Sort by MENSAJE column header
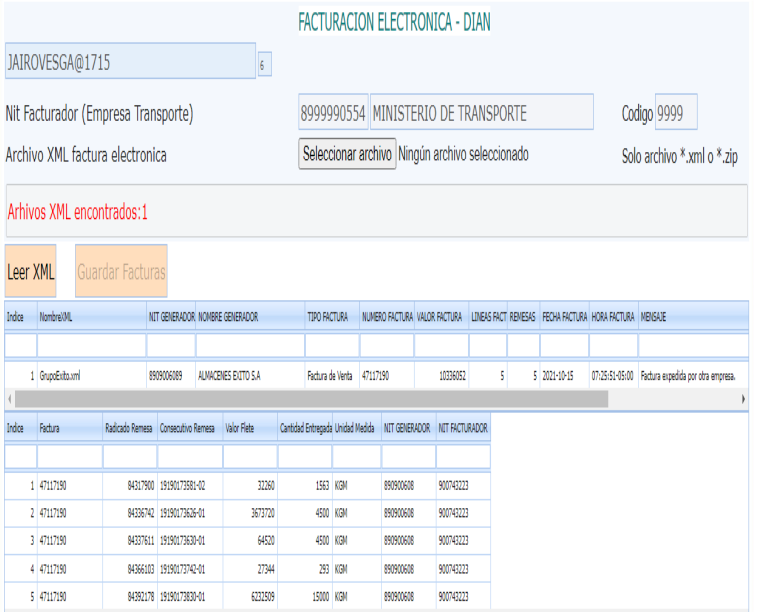This screenshot has width=757, height=612. pyautogui.click(x=693, y=317)
